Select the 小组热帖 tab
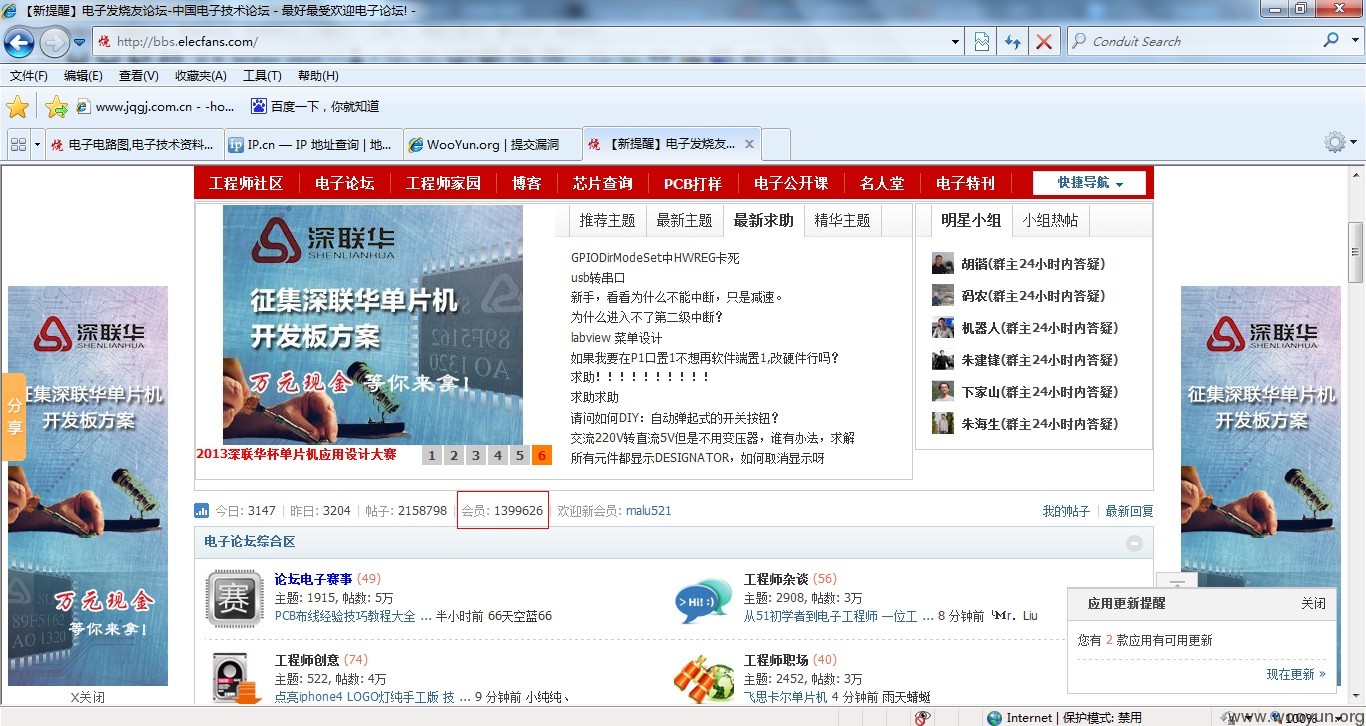Viewport: 1366px width, 726px height. [x=1049, y=220]
